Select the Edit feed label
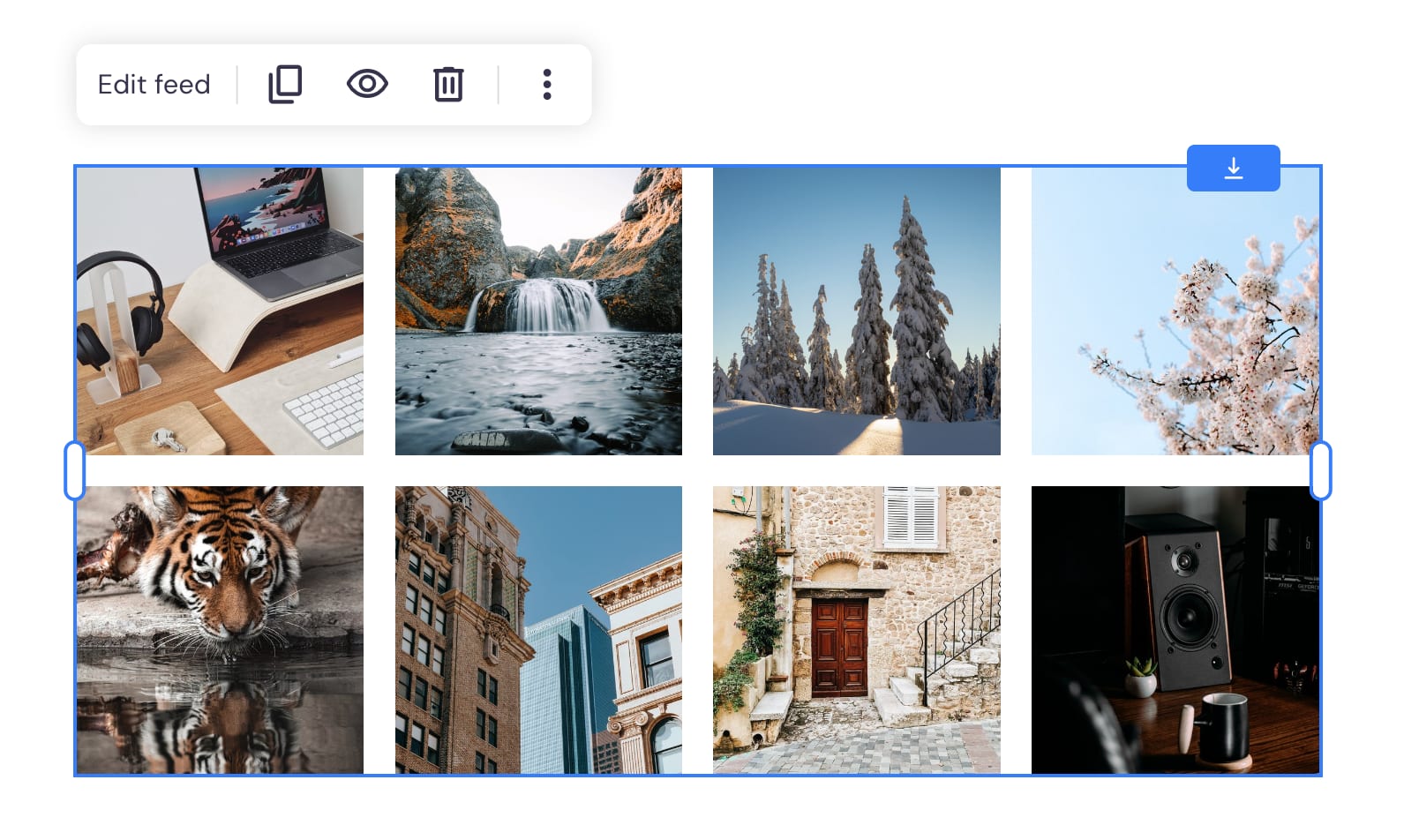The image size is (1419, 840). [154, 84]
